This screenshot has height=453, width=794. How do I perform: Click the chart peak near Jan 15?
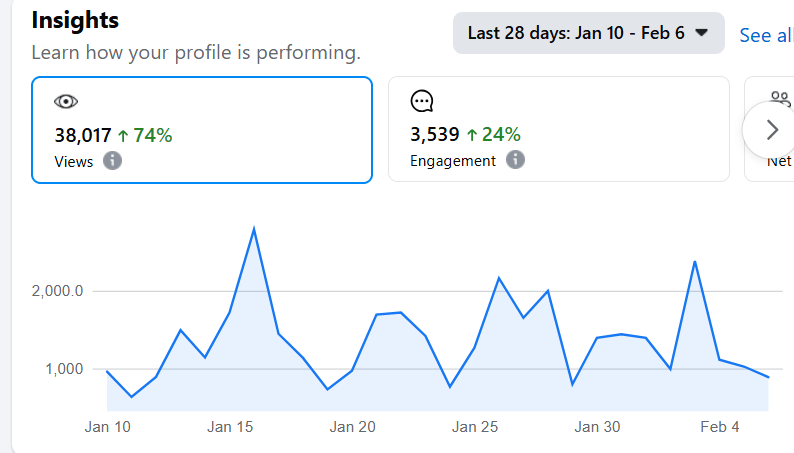(254, 229)
